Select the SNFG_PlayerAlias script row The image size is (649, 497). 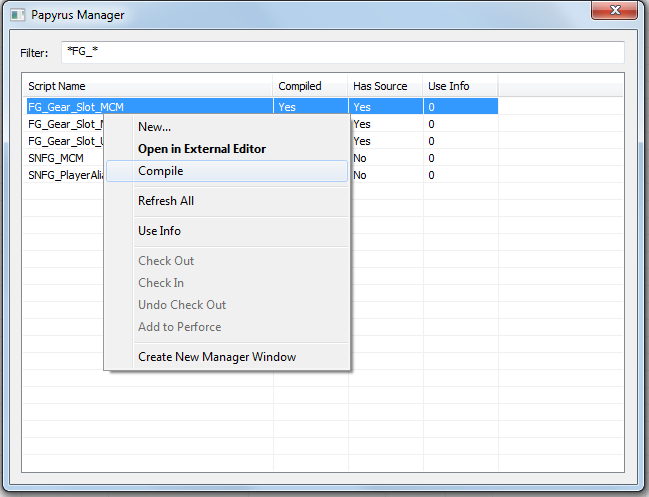tap(65, 175)
